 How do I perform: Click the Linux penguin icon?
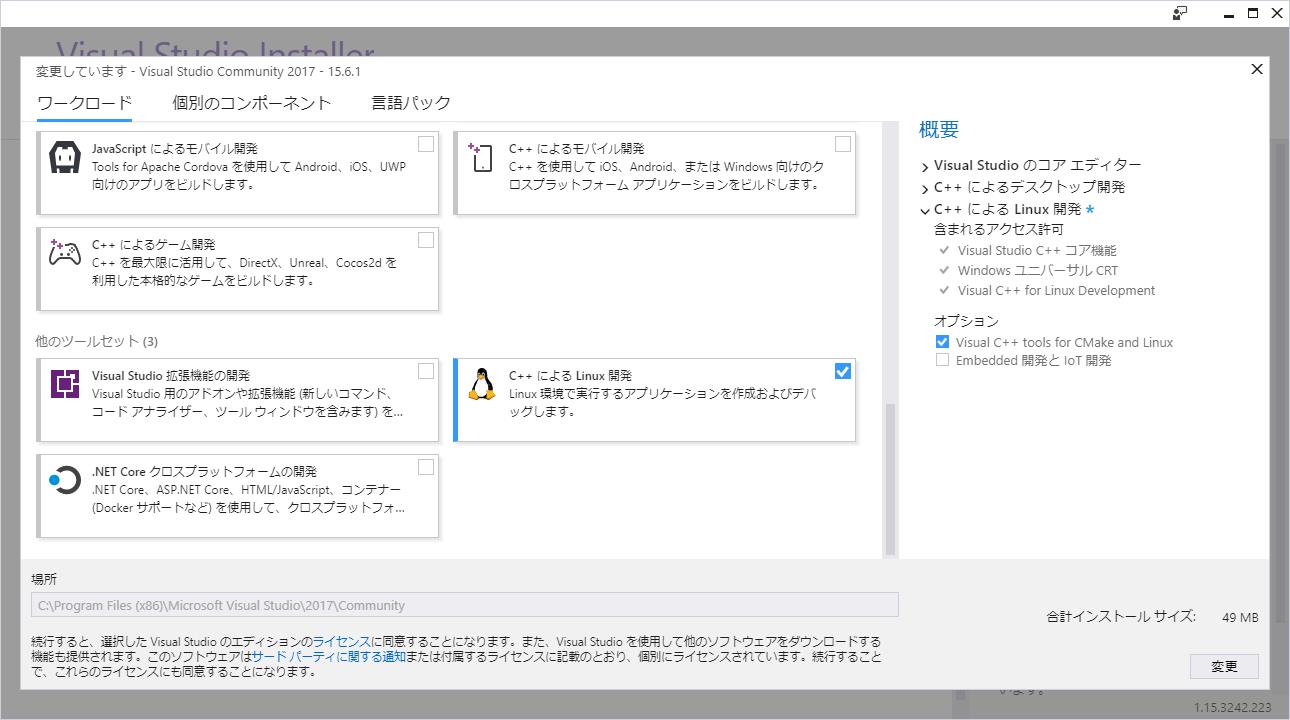[x=482, y=384]
